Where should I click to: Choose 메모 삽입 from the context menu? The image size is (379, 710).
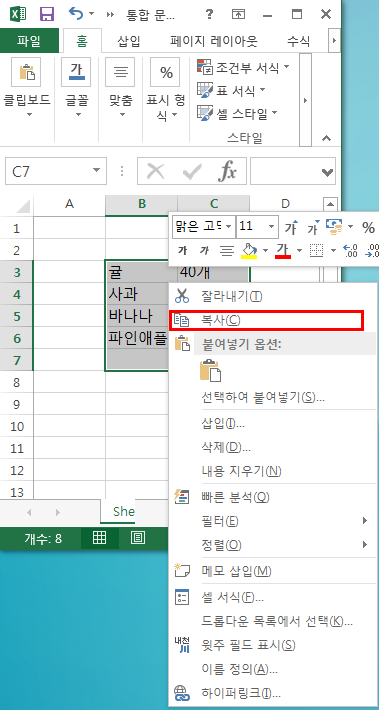tap(273, 571)
